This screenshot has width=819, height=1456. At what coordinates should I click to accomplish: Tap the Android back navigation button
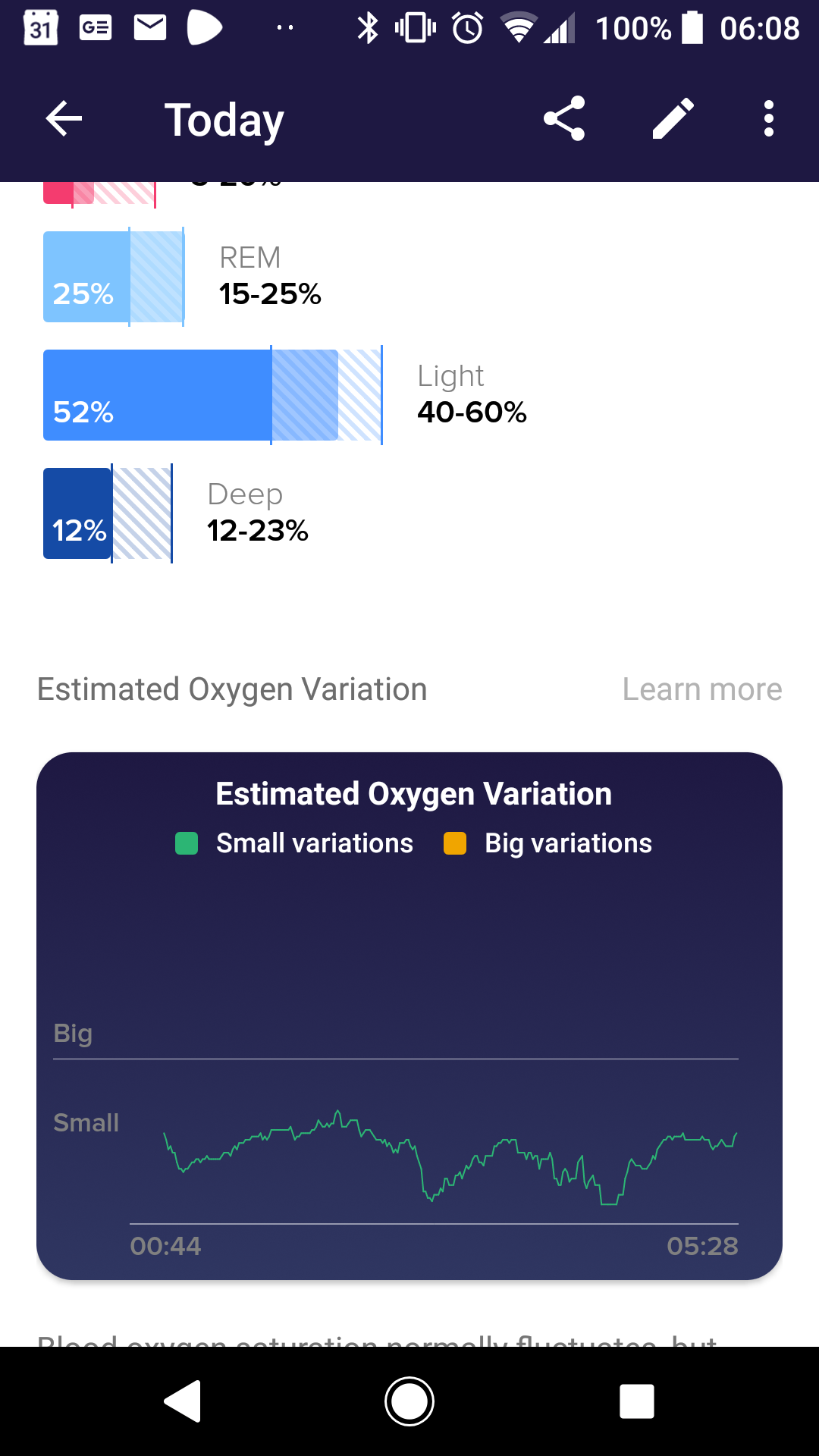(184, 1401)
